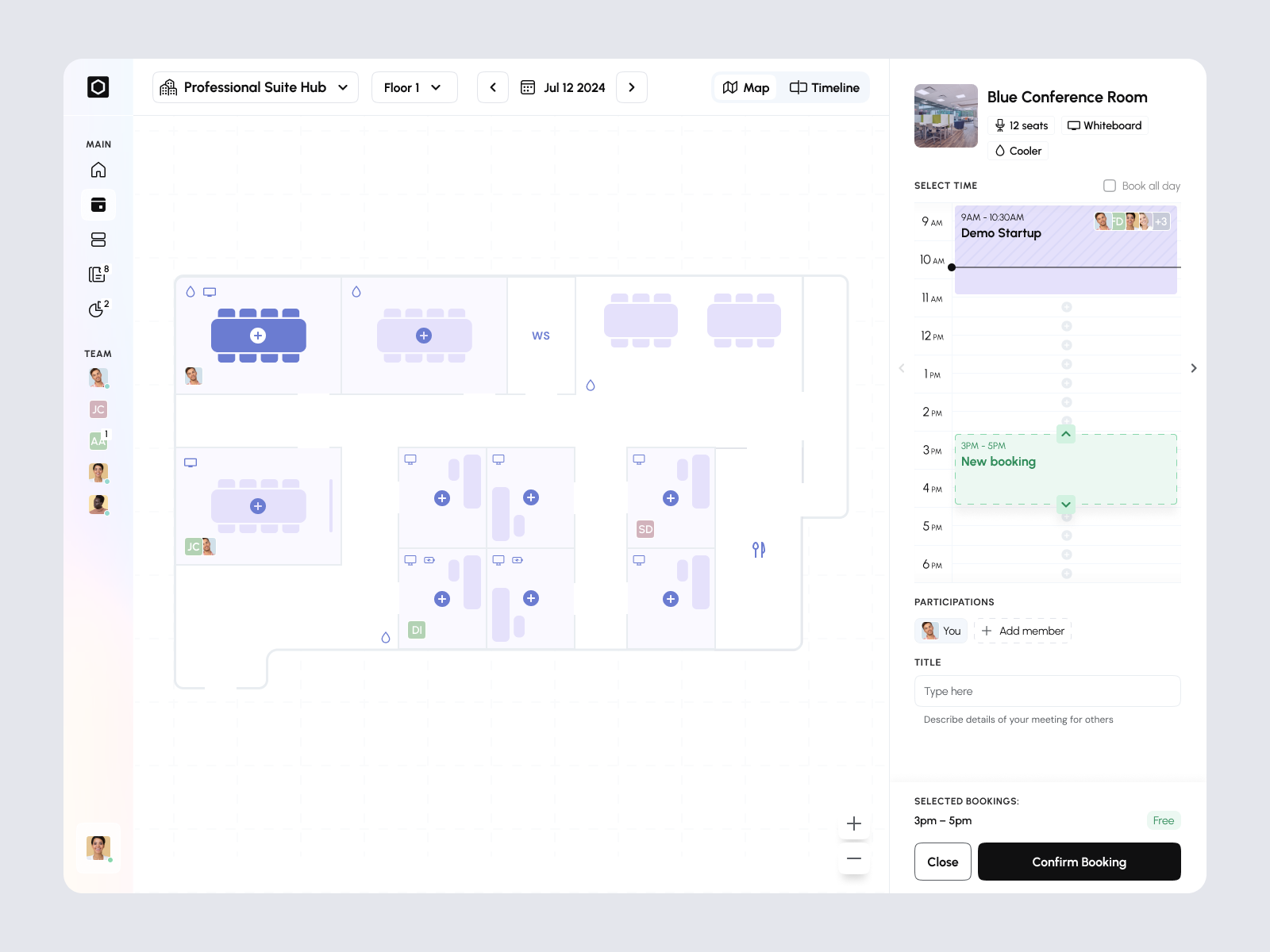Click the Confirm Booking button

tap(1079, 862)
